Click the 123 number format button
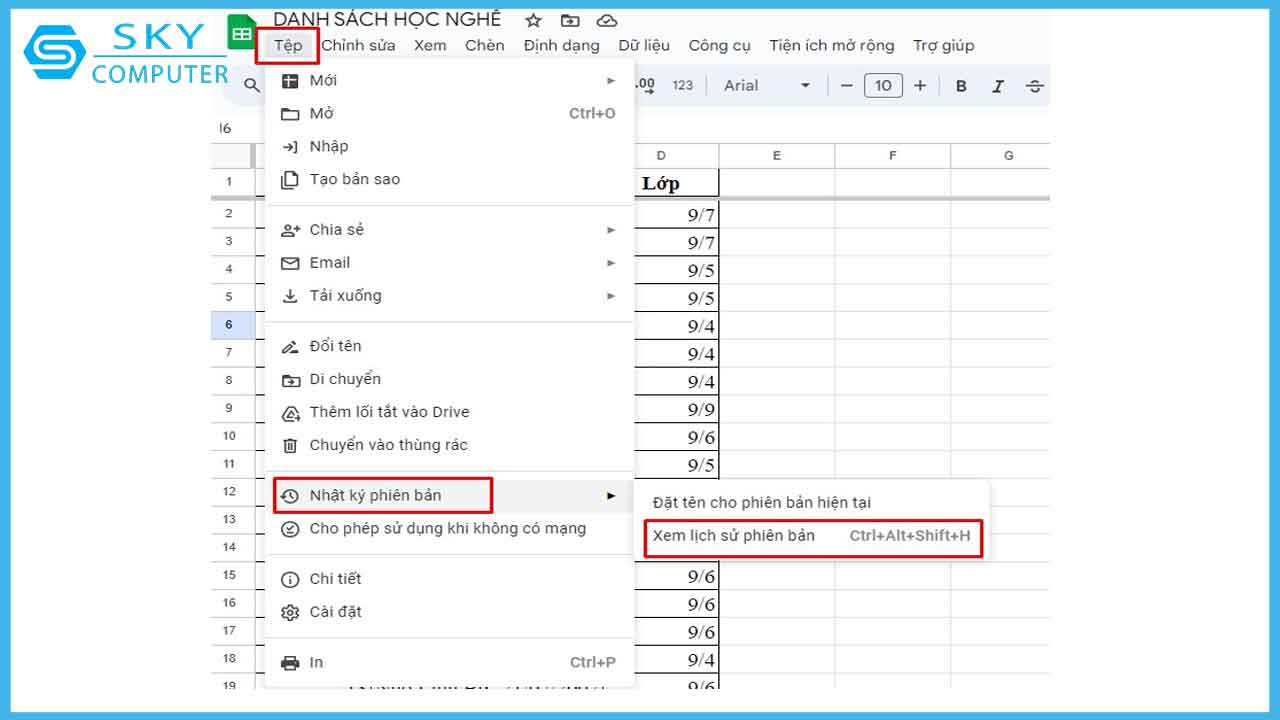This screenshot has height=720, width=1280. 683,86
